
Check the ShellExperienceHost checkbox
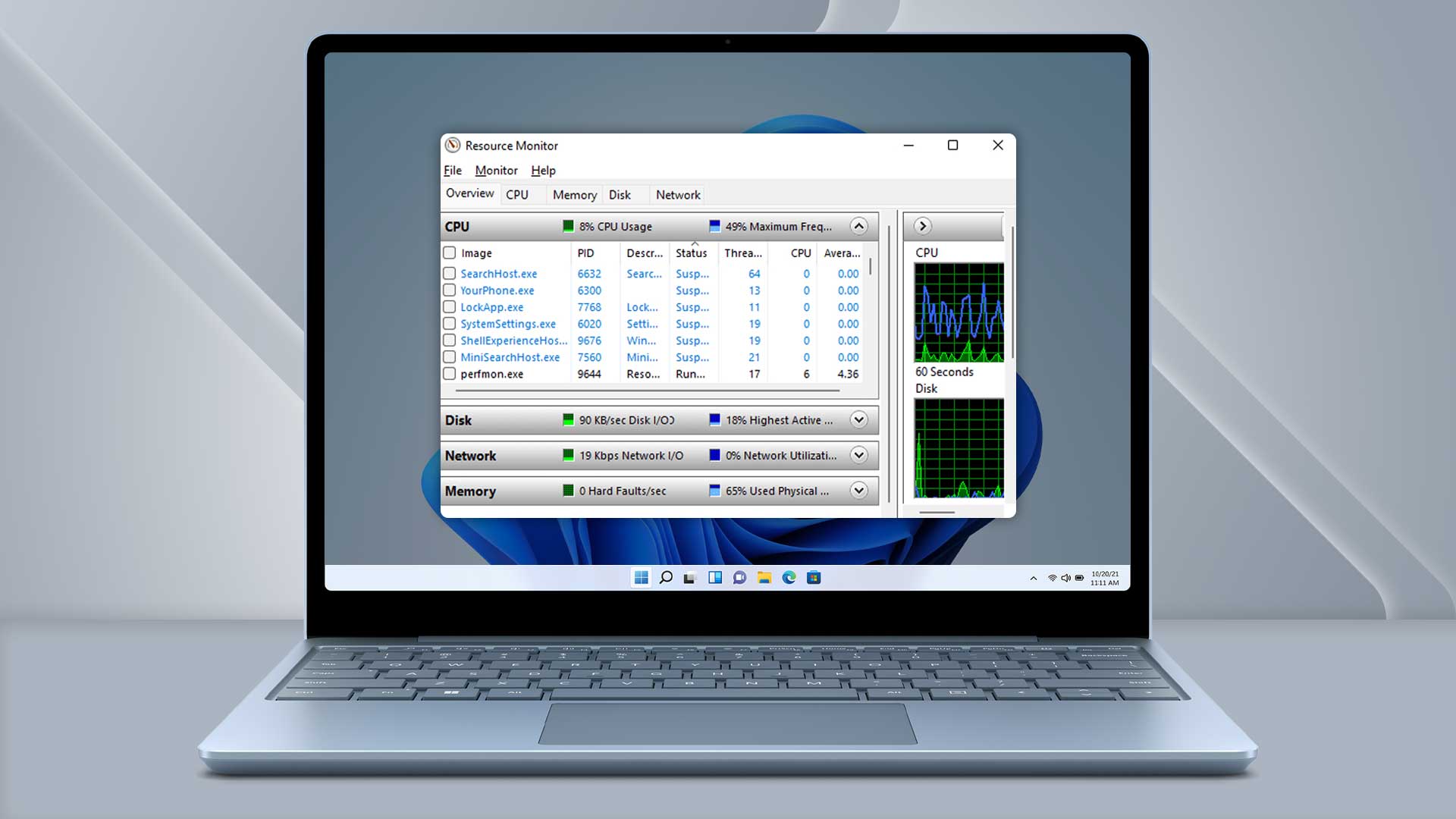449,340
